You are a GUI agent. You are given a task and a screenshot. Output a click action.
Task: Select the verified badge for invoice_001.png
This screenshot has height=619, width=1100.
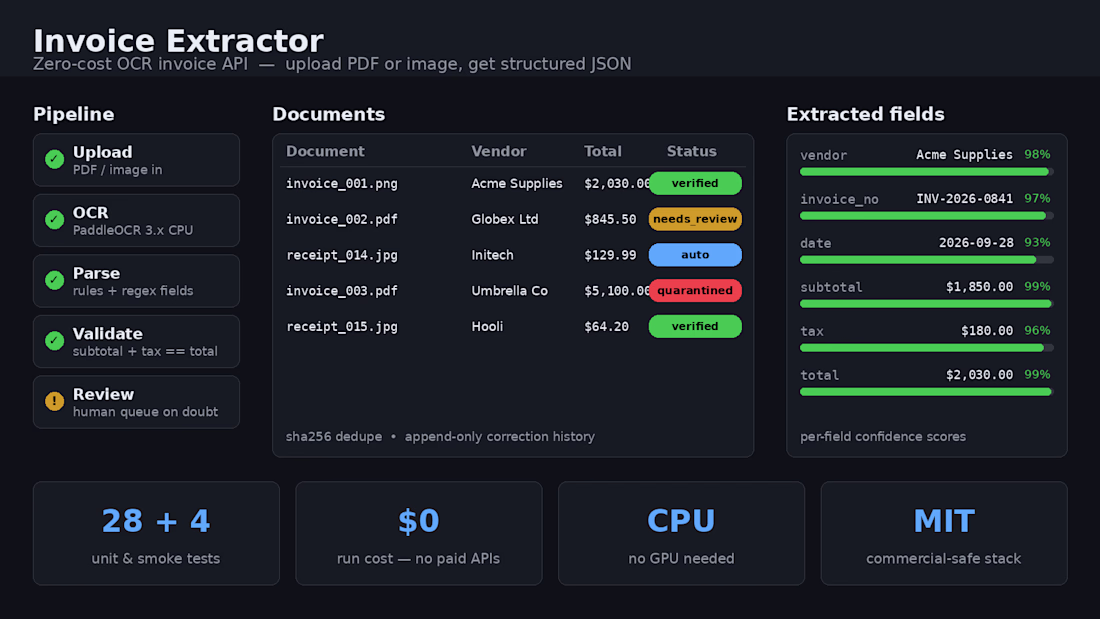point(695,183)
